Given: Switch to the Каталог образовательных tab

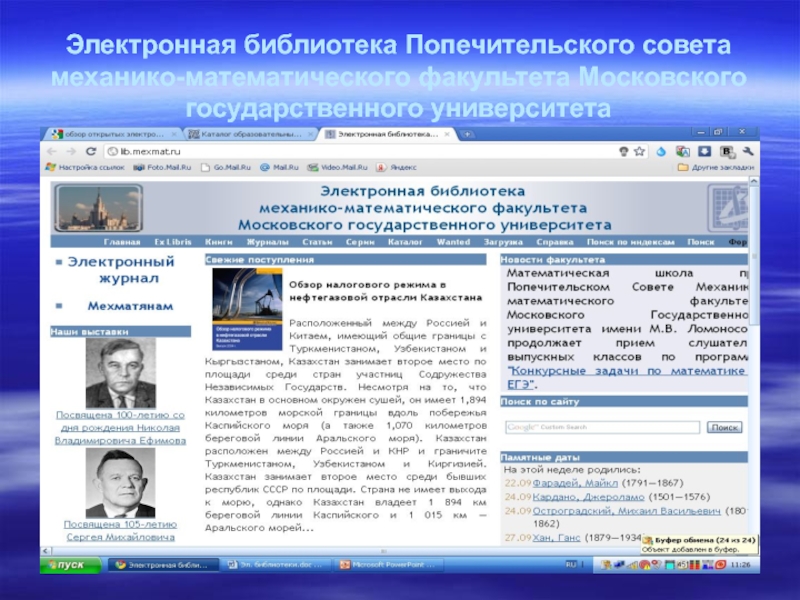Looking at the screenshot, I should tap(248, 134).
